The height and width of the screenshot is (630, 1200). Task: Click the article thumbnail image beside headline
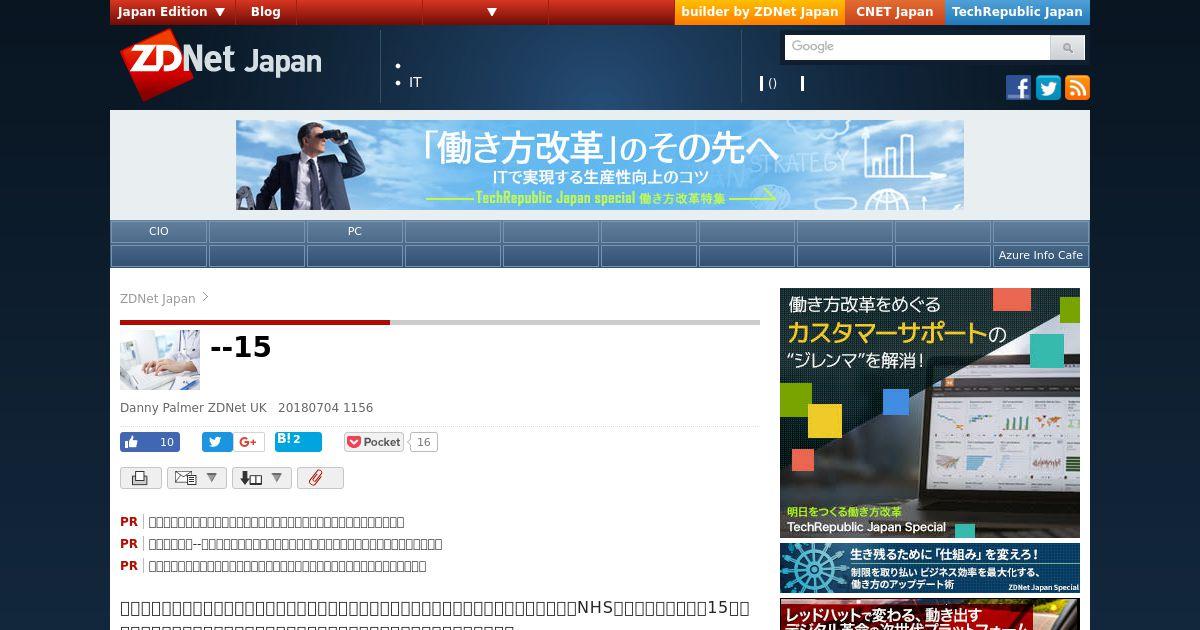(160, 360)
